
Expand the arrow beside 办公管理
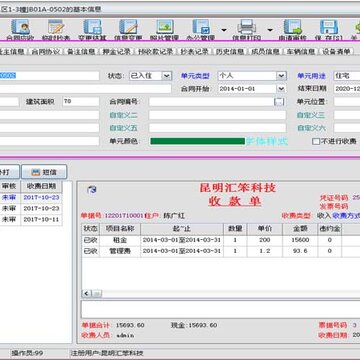point(224,30)
